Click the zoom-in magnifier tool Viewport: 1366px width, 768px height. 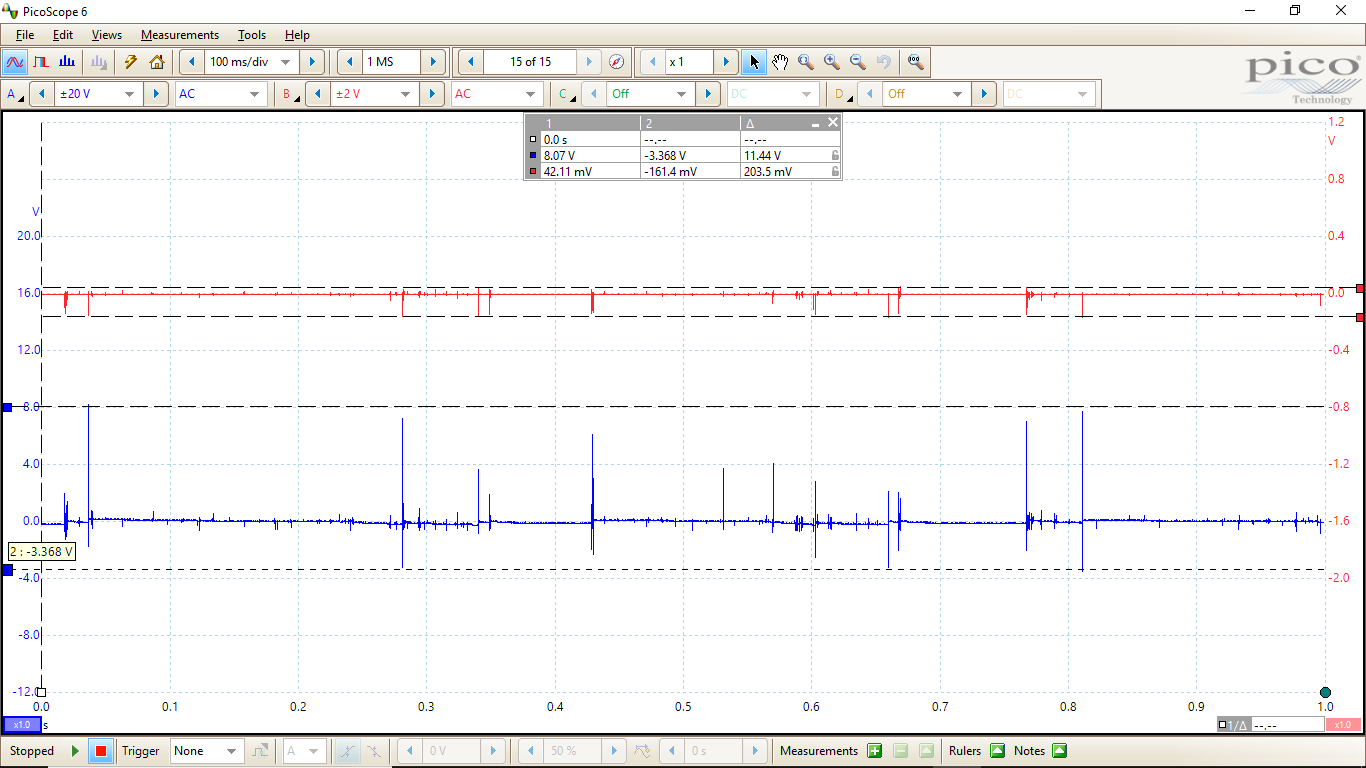tap(831, 62)
